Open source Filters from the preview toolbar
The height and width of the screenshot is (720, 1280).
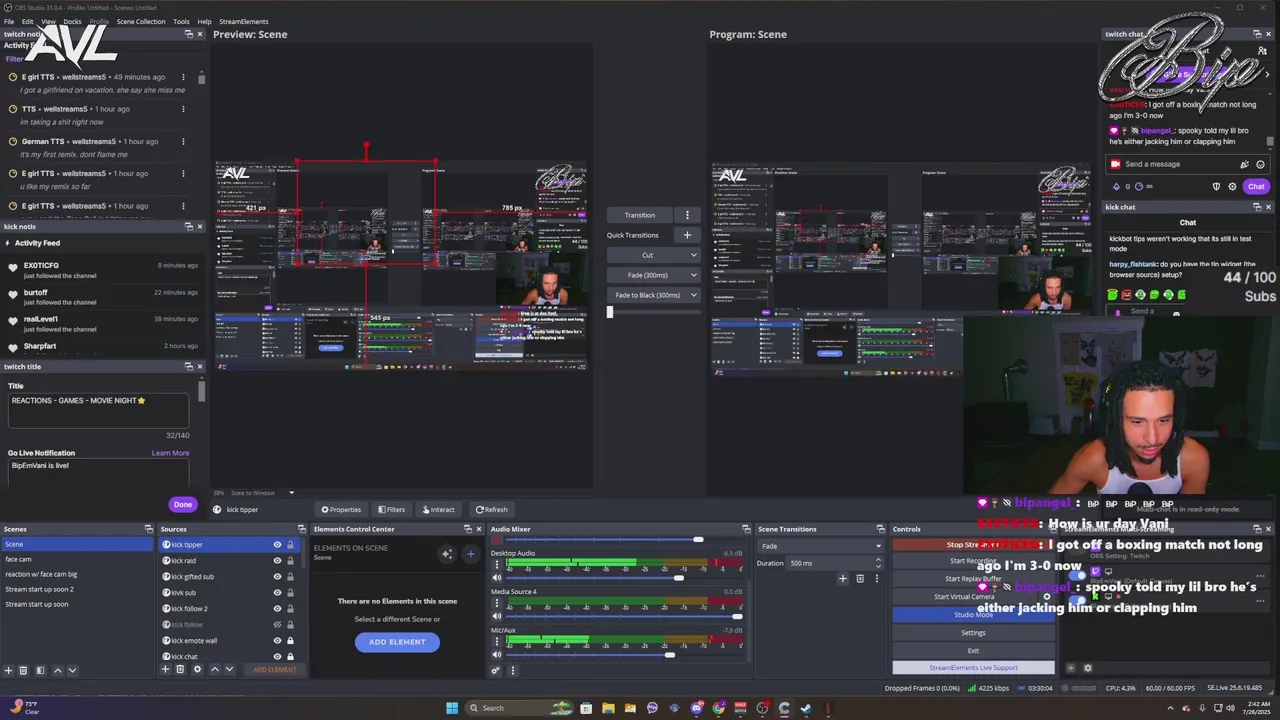coord(392,509)
